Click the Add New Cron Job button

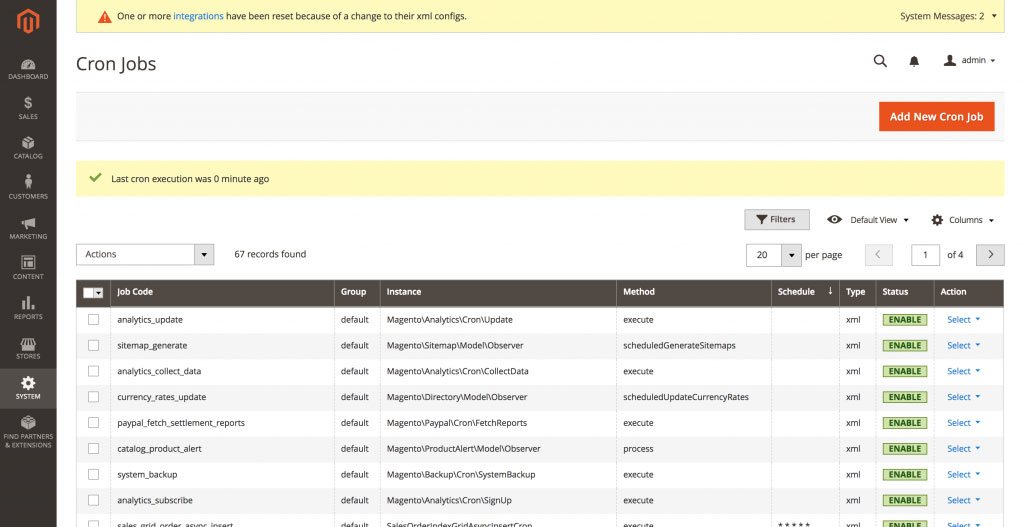936,117
